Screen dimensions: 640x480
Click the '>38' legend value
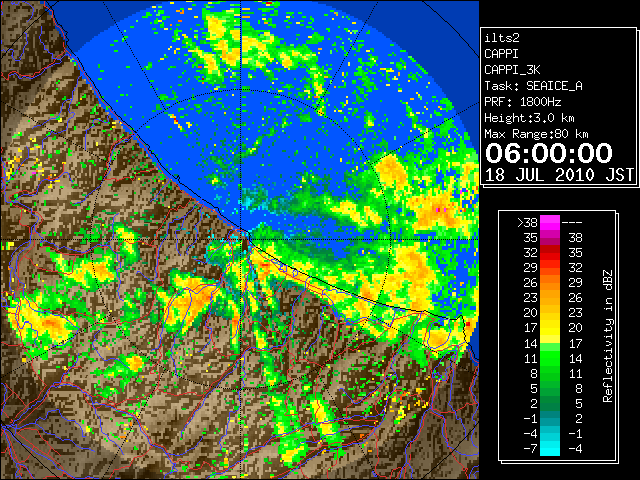point(527,222)
